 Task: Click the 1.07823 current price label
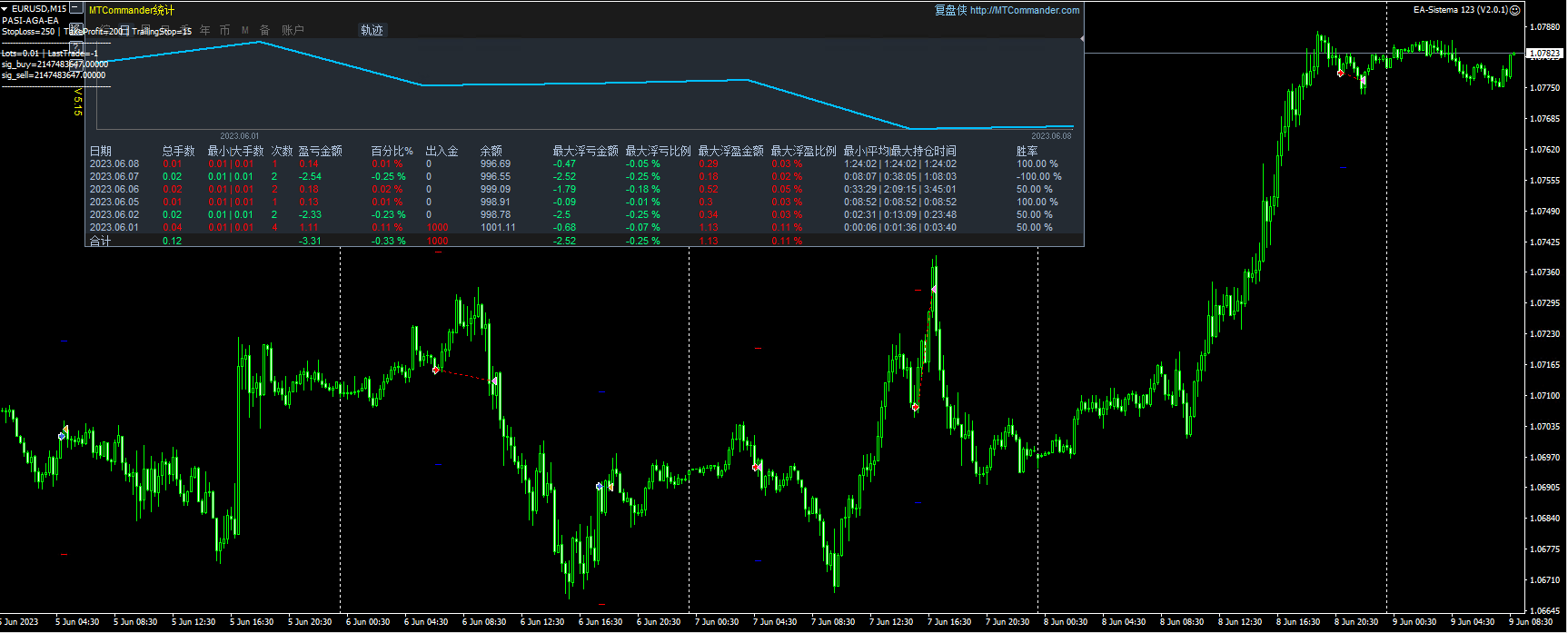pyautogui.click(x=1543, y=54)
